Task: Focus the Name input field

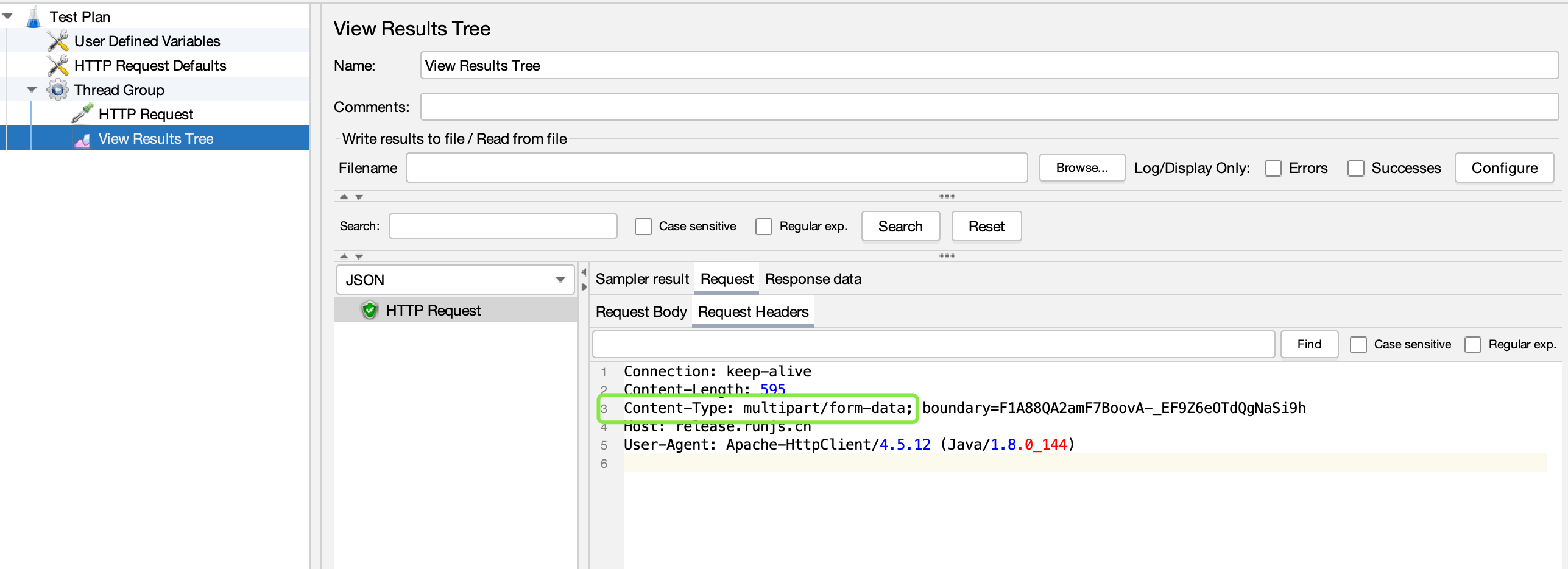Action: [x=989, y=65]
